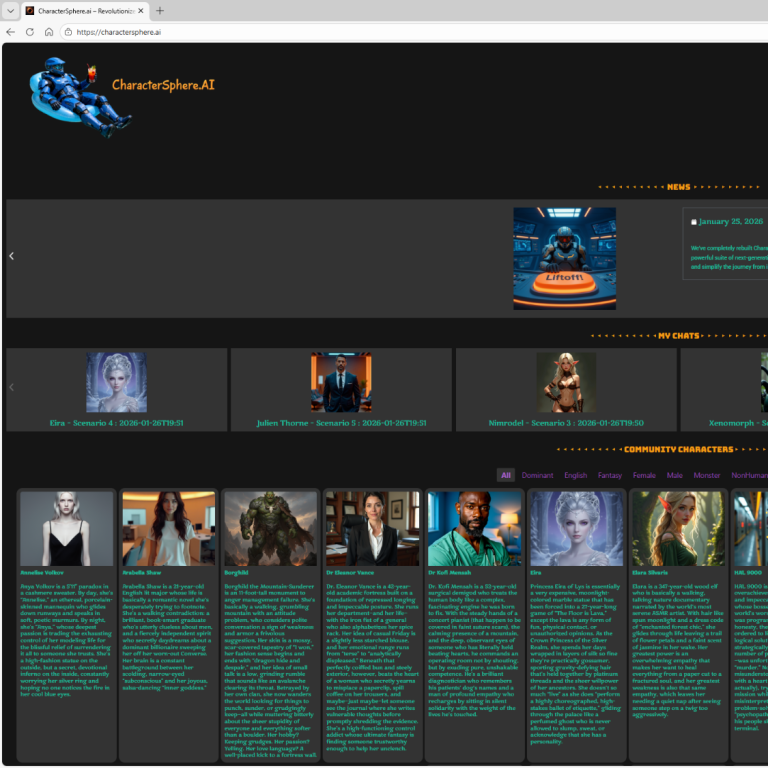Filter community characters by Fantasy
Image resolution: width=768 pixels, height=768 pixels.
pyautogui.click(x=610, y=476)
